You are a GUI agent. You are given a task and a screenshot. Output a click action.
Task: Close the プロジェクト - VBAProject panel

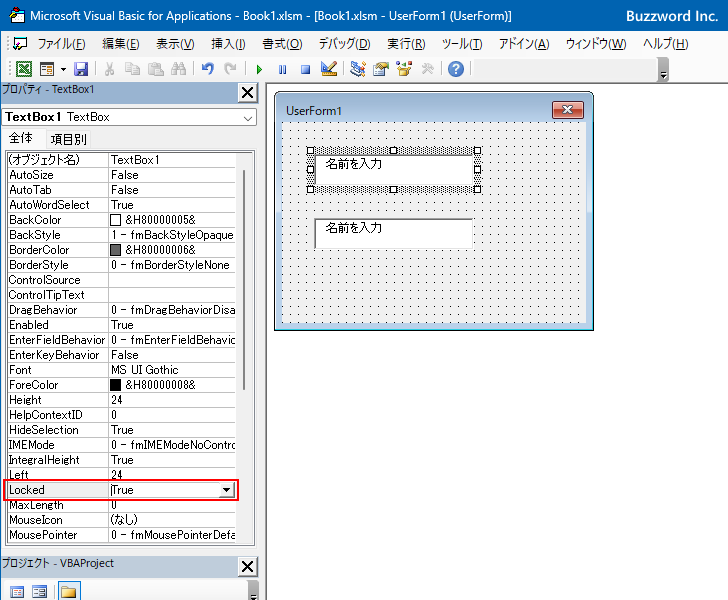point(247,567)
